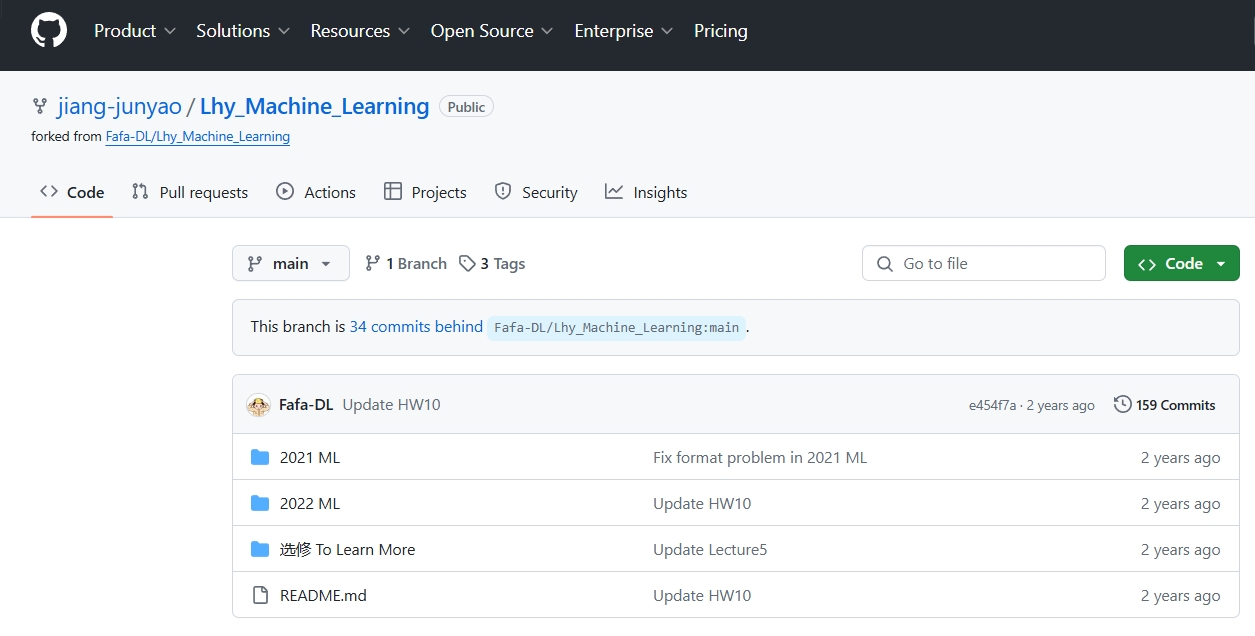Click the 2 years ago date for 2021 ML
The image size is (1255, 636).
tap(1181, 457)
